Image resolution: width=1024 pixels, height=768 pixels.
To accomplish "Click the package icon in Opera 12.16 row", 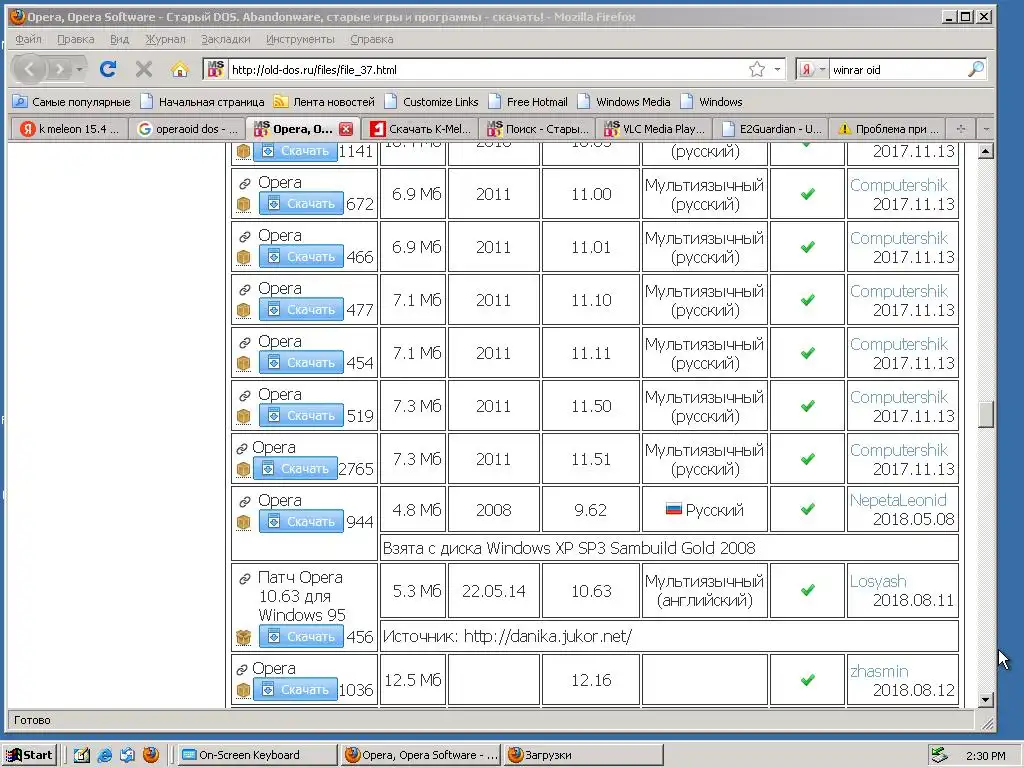I will click(244, 690).
